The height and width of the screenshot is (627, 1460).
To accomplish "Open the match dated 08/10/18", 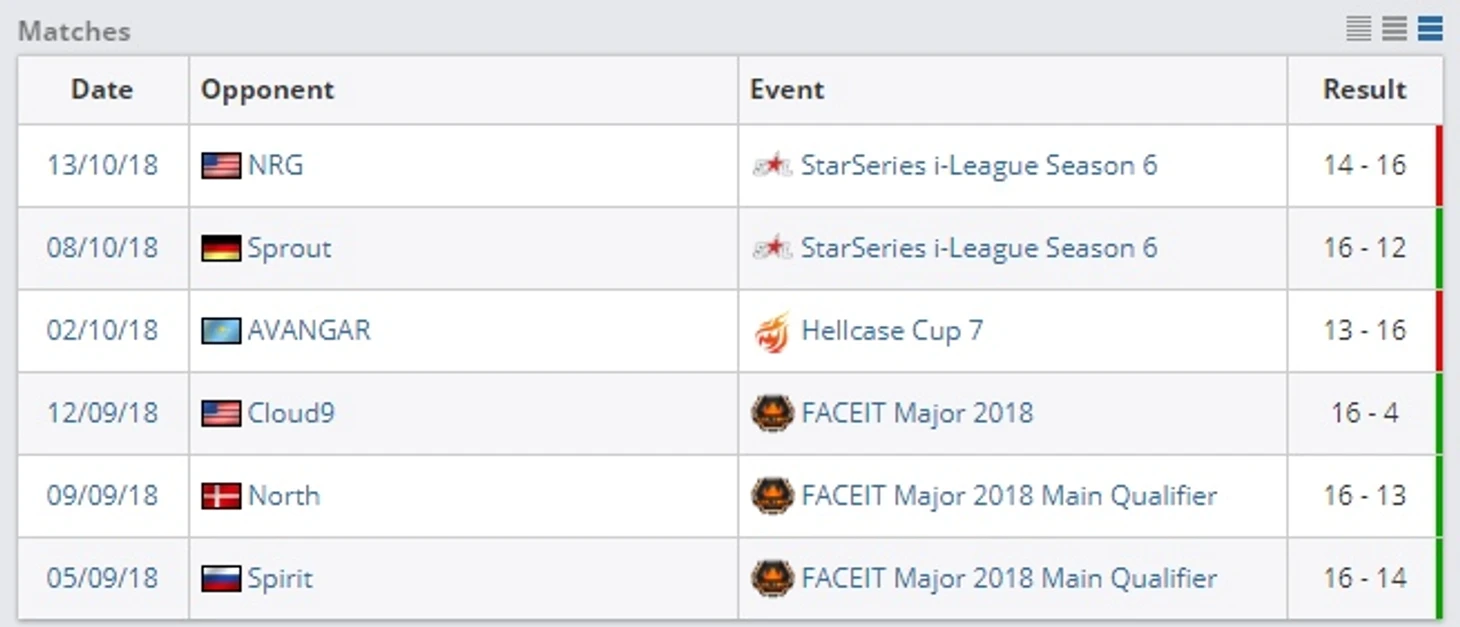I will coord(102,248).
